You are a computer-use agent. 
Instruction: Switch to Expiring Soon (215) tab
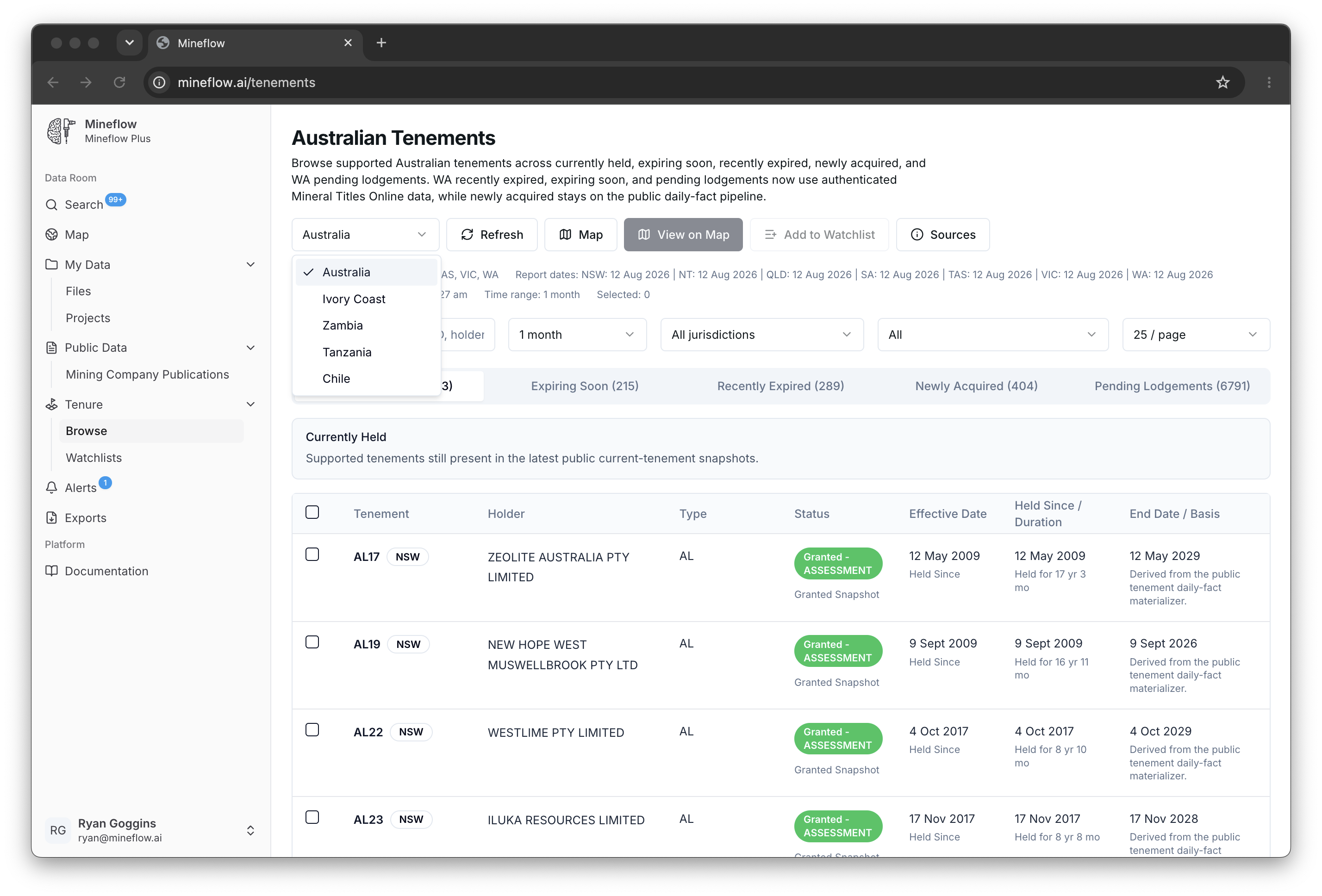(584, 386)
